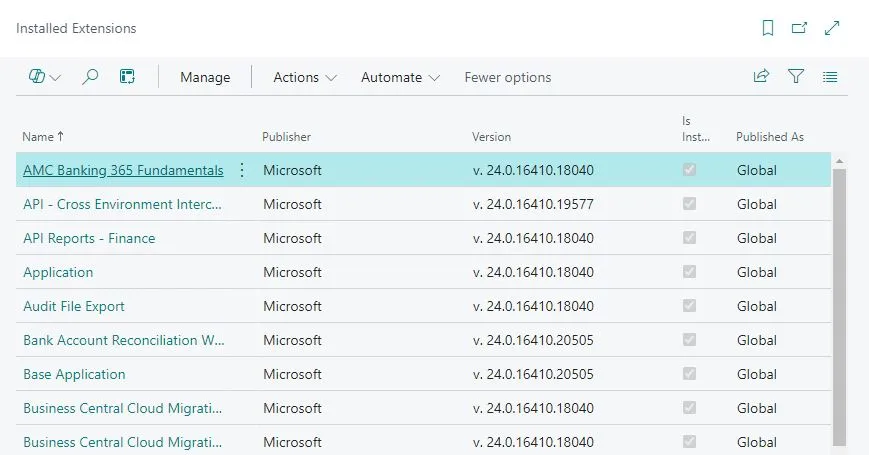This screenshot has height=455, width=869.
Task: Open the Manage menu
Action: (205, 77)
